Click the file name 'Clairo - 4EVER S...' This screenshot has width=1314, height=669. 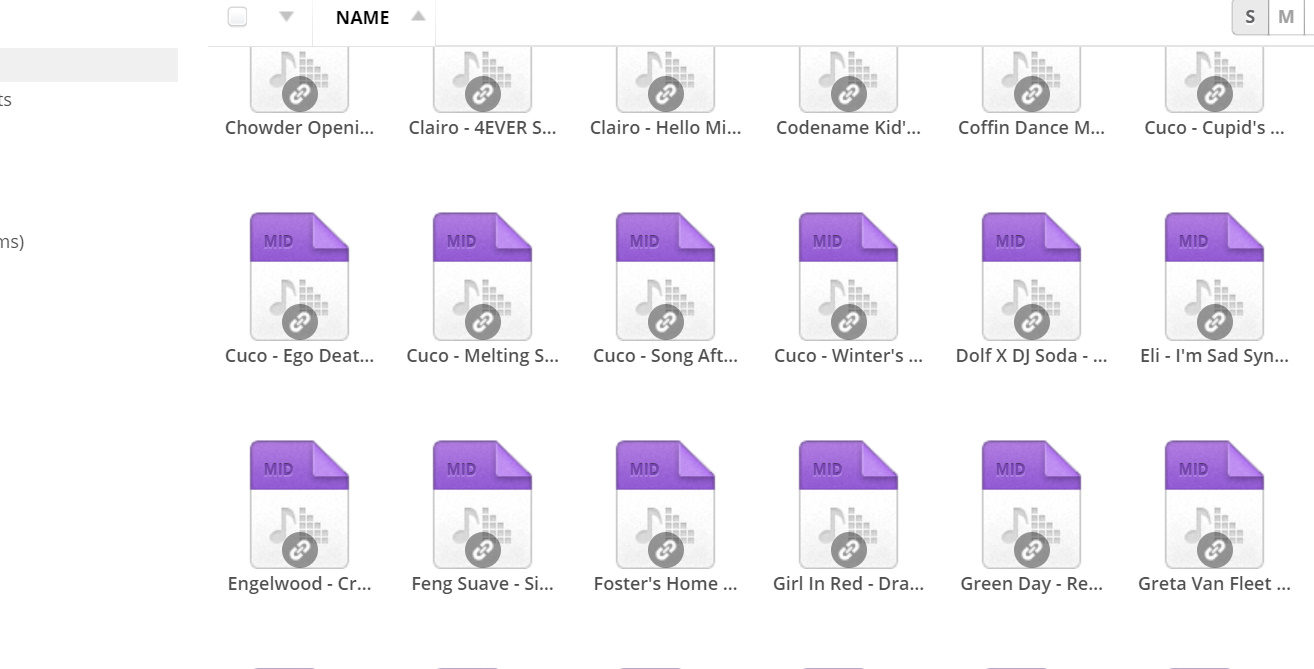coord(482,128)
